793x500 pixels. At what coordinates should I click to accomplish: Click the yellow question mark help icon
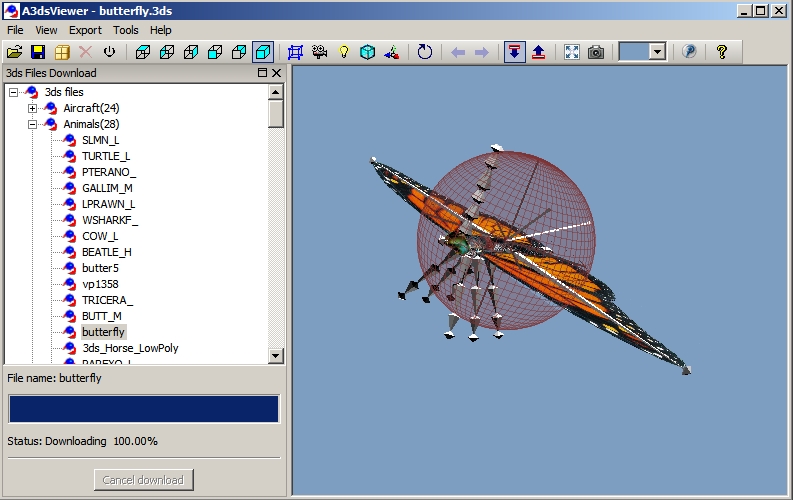point(721,52)
